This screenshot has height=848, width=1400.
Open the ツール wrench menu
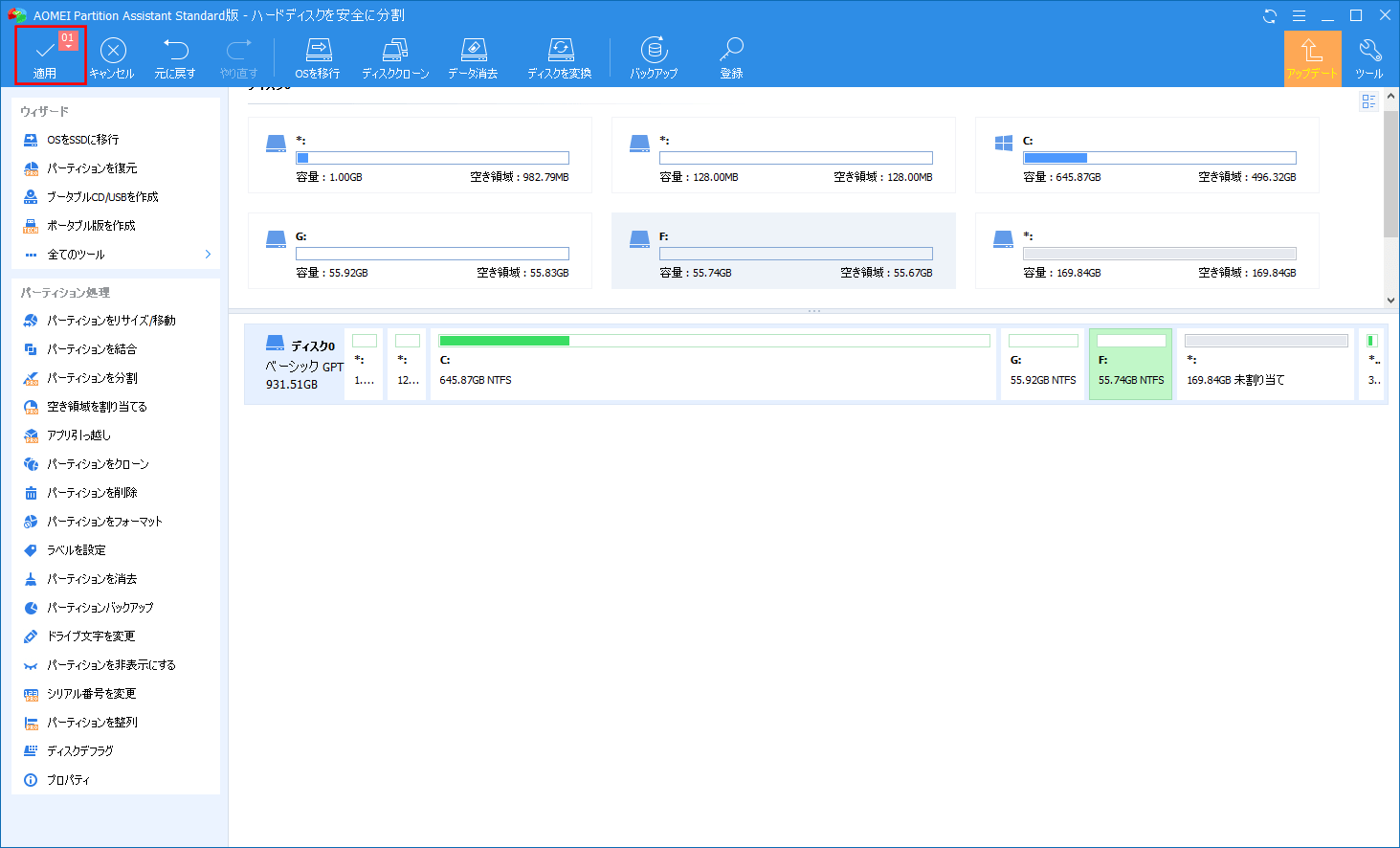[x=1369, y=57]
